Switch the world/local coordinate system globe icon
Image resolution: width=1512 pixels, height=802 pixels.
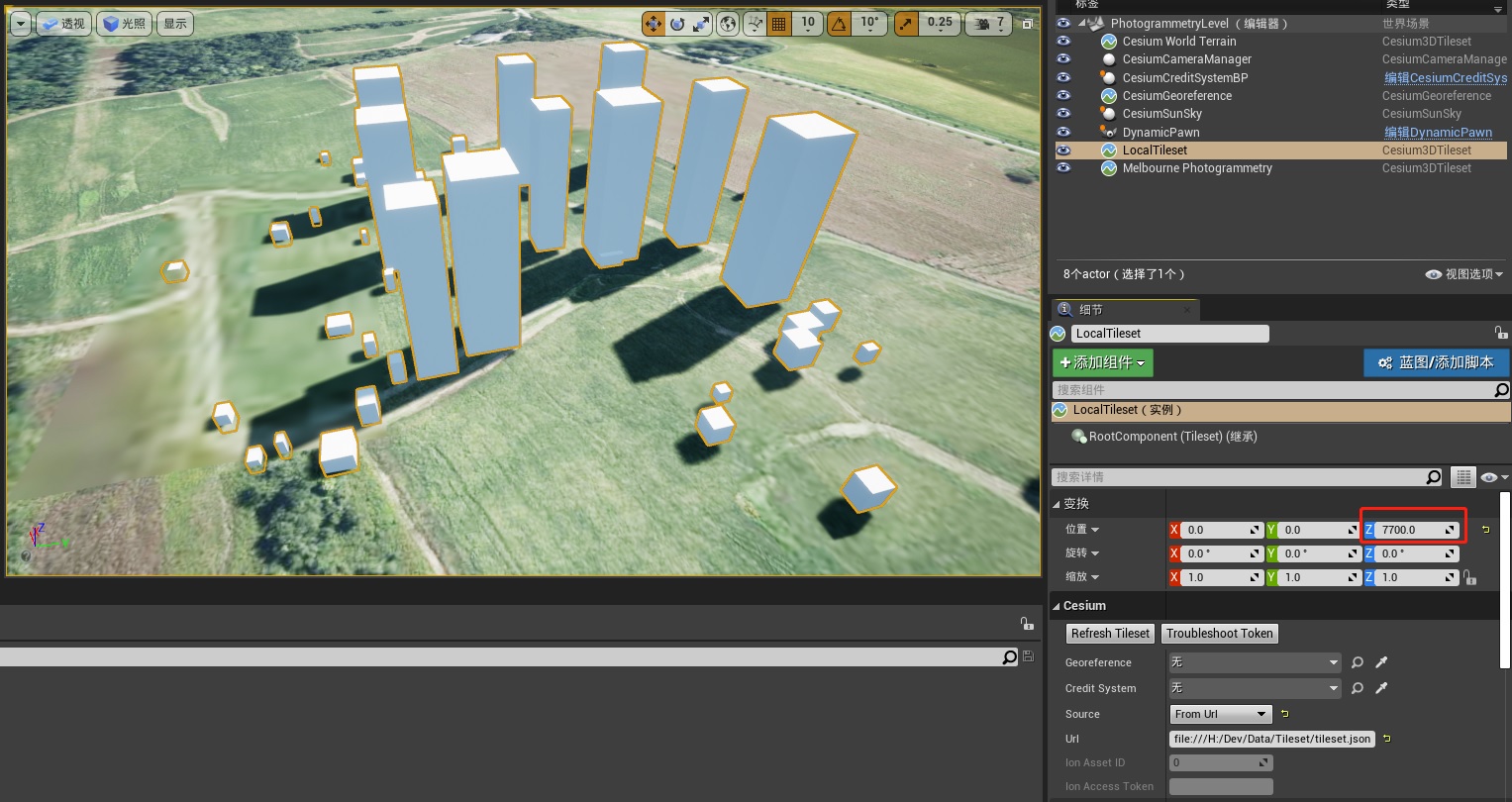(x=728, y=23)
